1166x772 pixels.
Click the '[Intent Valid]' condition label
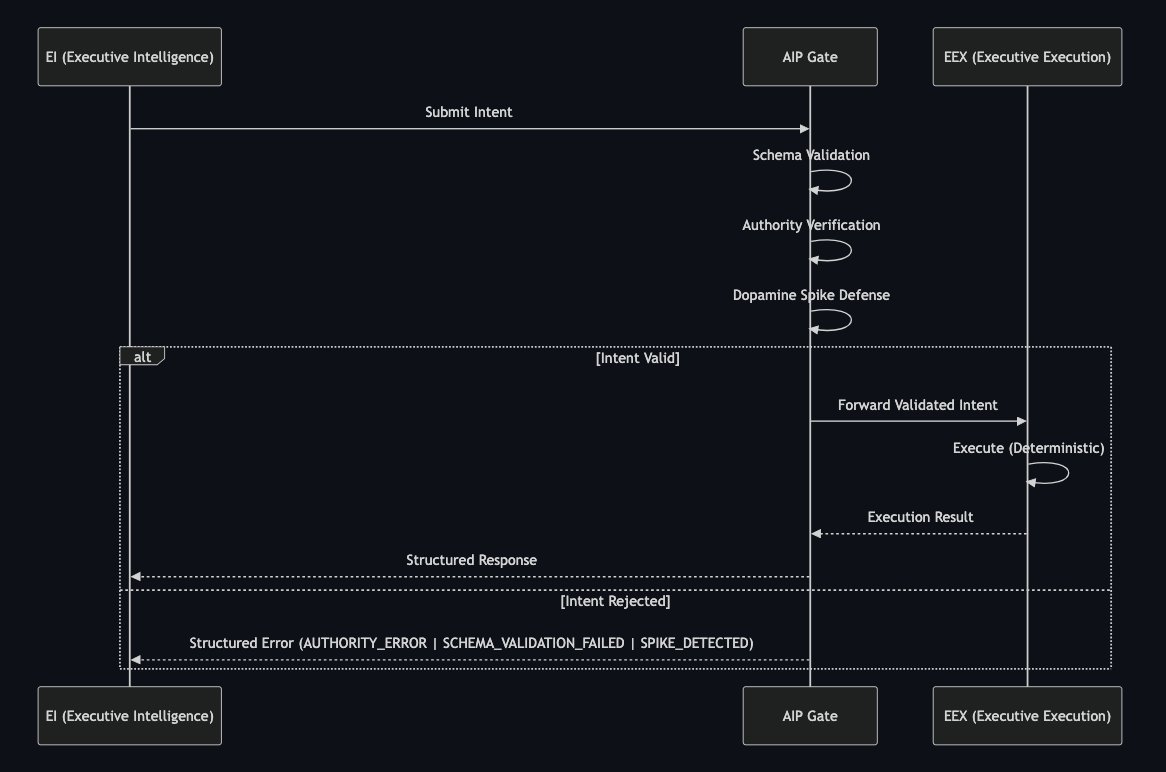(637, 358)
